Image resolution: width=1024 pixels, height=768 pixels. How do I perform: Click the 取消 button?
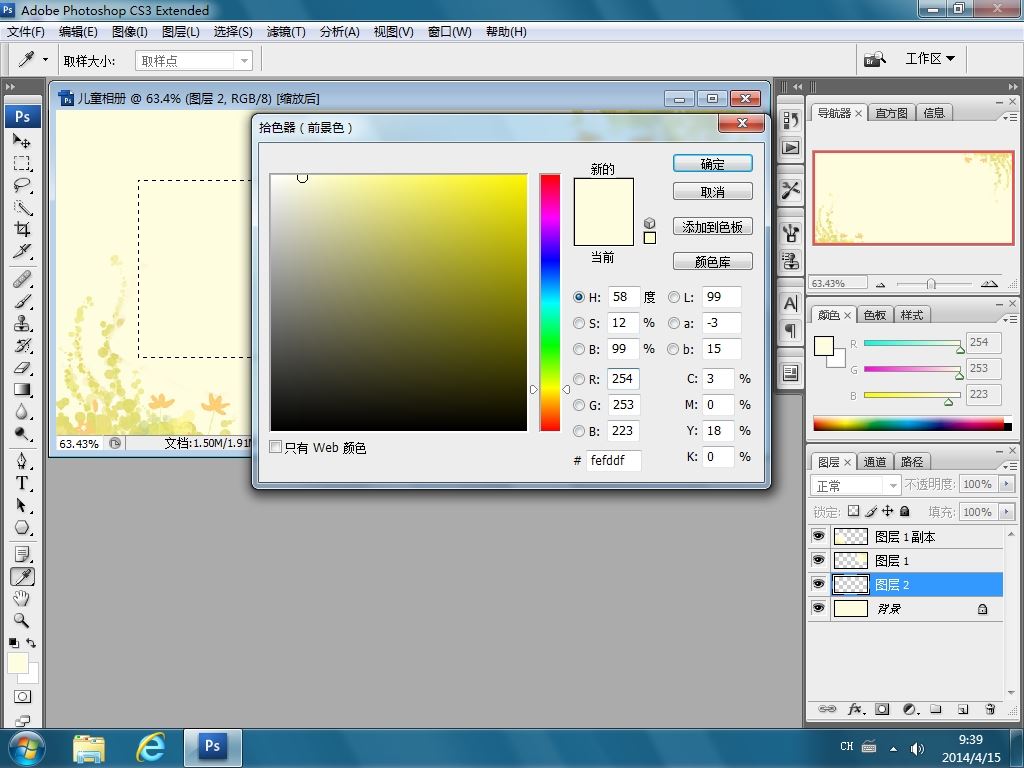(x=712, y=192)
